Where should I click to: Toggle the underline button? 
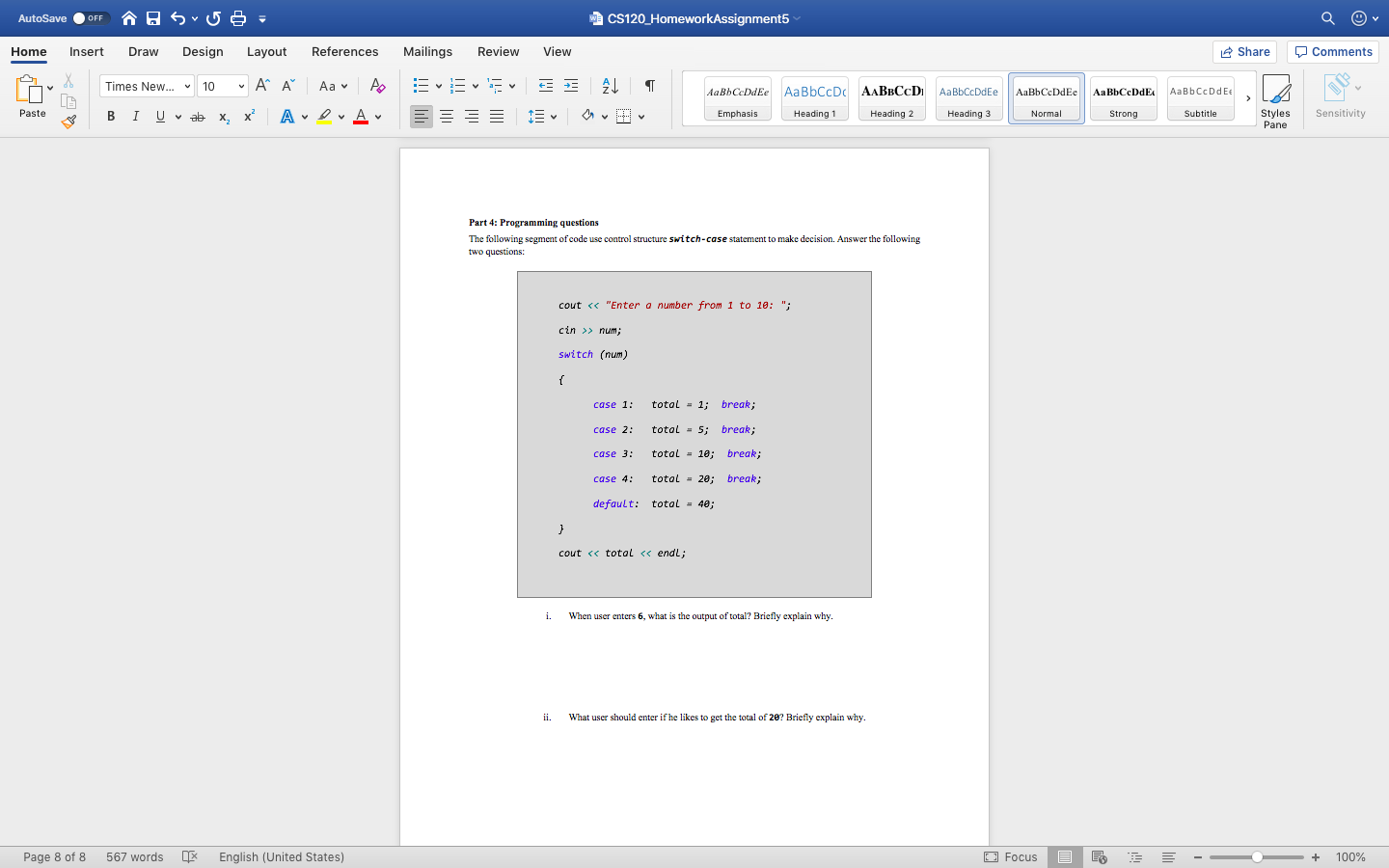[x=159, y=116]
